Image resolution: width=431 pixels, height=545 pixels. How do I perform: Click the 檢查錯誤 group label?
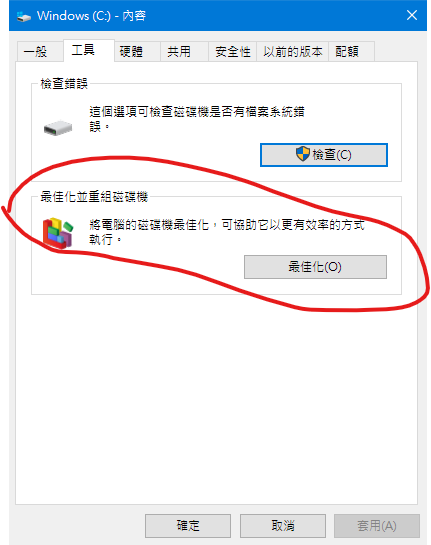pos(64,84)
